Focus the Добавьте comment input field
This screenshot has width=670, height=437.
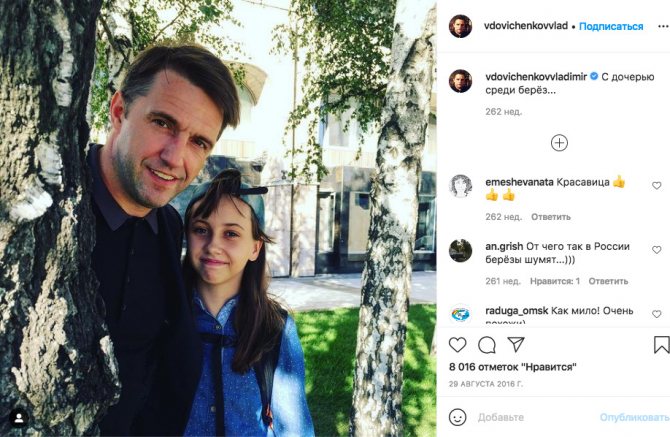pos(536,417)
